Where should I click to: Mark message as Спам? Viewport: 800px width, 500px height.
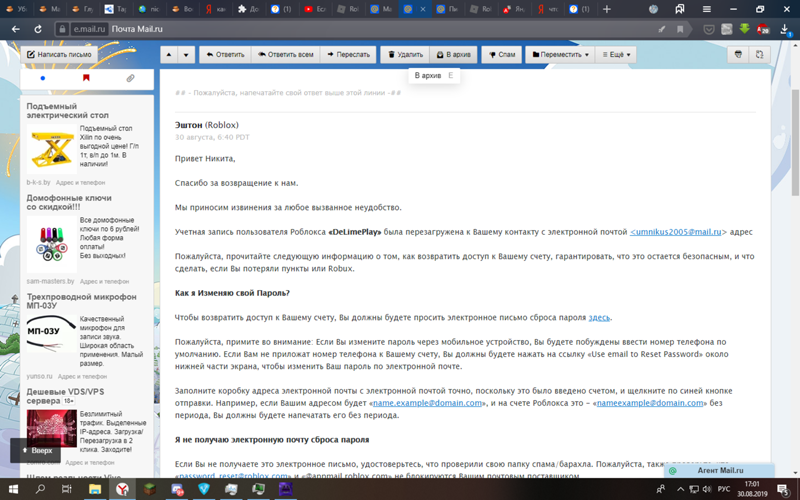click(502, 55)
